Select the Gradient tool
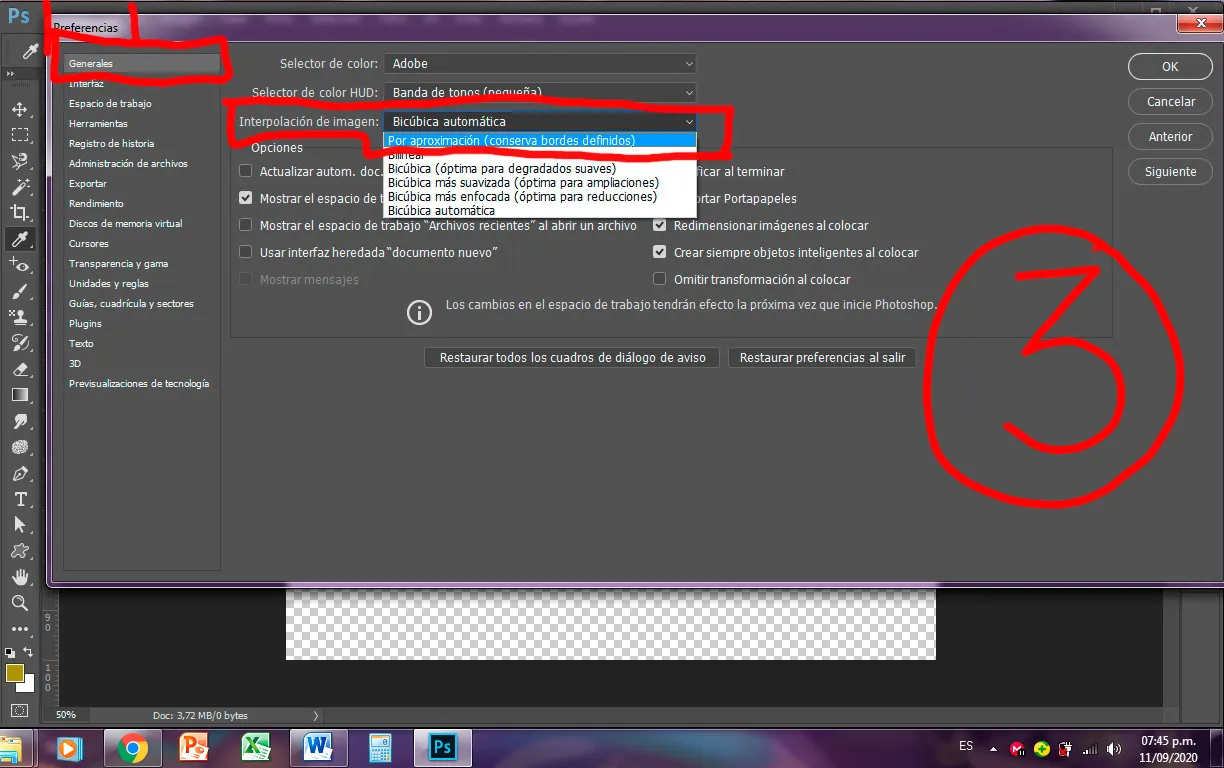1224x768 pixels. pyautogui.click(x=19, y=395)
